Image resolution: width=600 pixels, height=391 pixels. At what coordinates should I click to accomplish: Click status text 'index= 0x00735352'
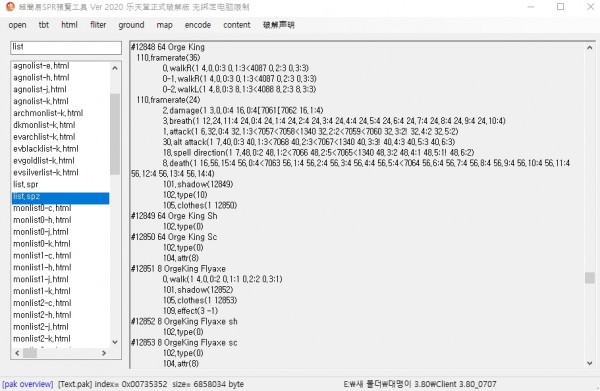pos(131,384)
